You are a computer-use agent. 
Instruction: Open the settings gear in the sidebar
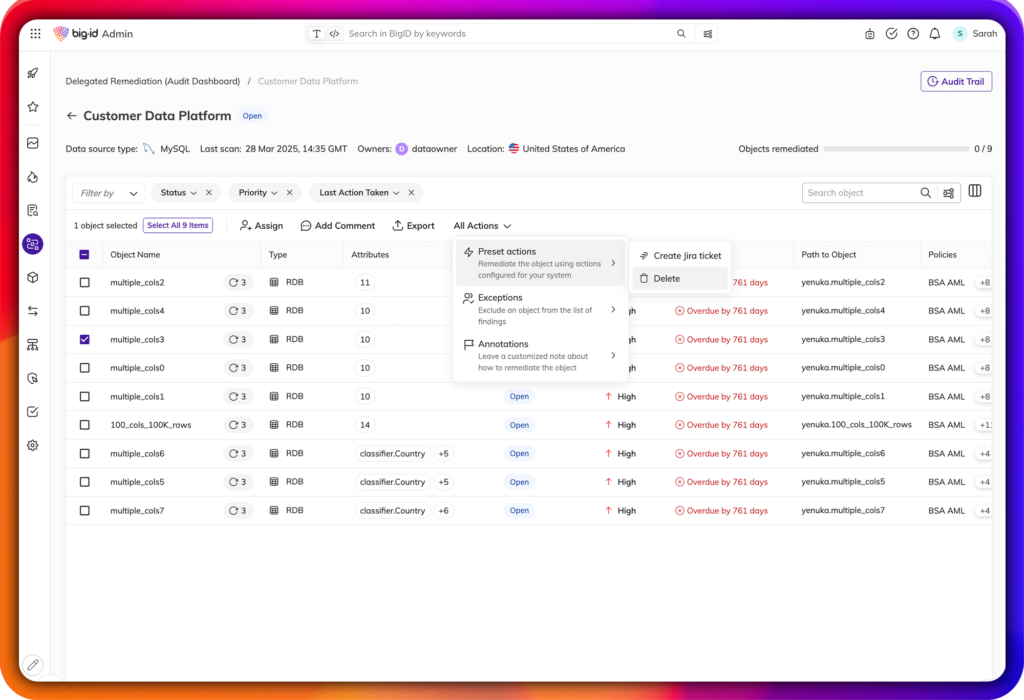(33, 445)
